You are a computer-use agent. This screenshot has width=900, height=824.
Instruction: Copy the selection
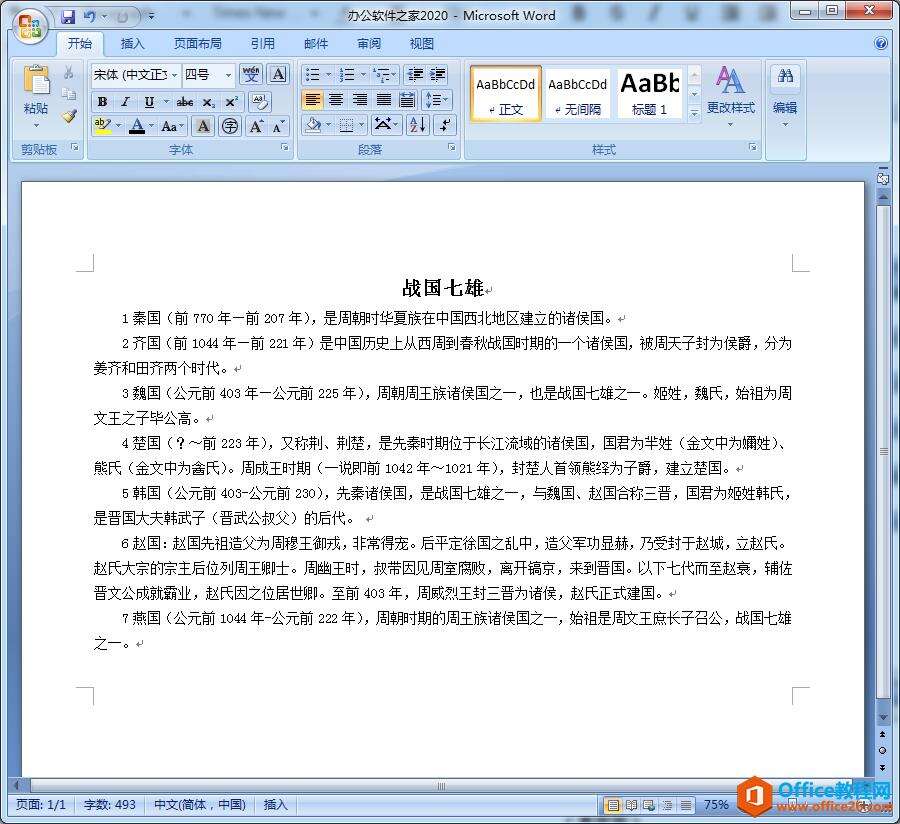pyautogui.click(x=69, y=94)
